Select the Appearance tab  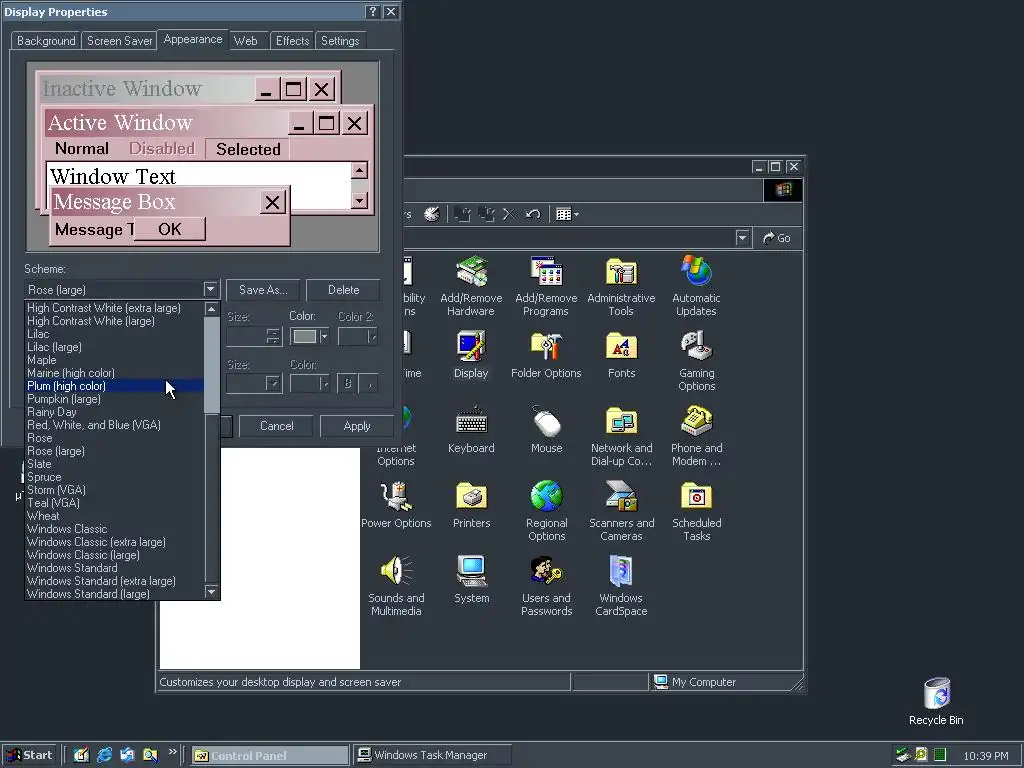pyautogui.click(x=193, y=39)
